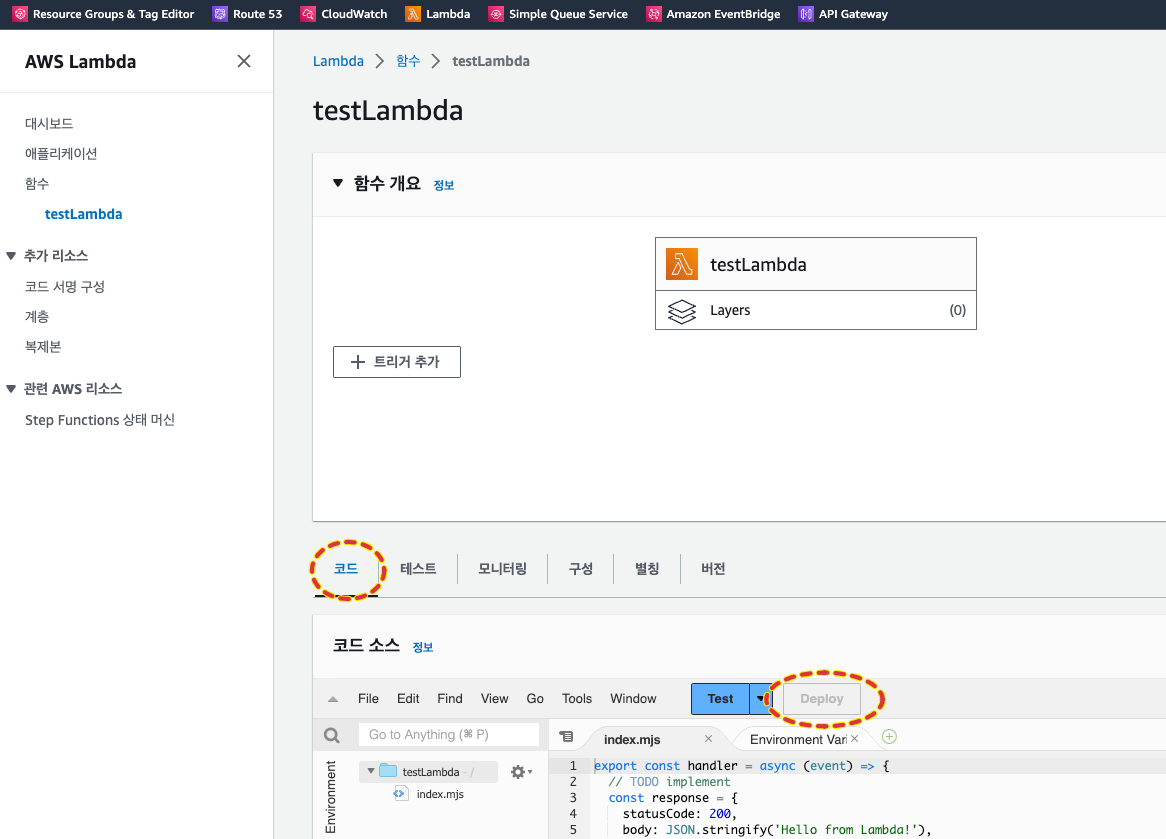Click the tab list icon beside index.mjs
Viewport: 1166px width, 839px height.
pos(567,736)
